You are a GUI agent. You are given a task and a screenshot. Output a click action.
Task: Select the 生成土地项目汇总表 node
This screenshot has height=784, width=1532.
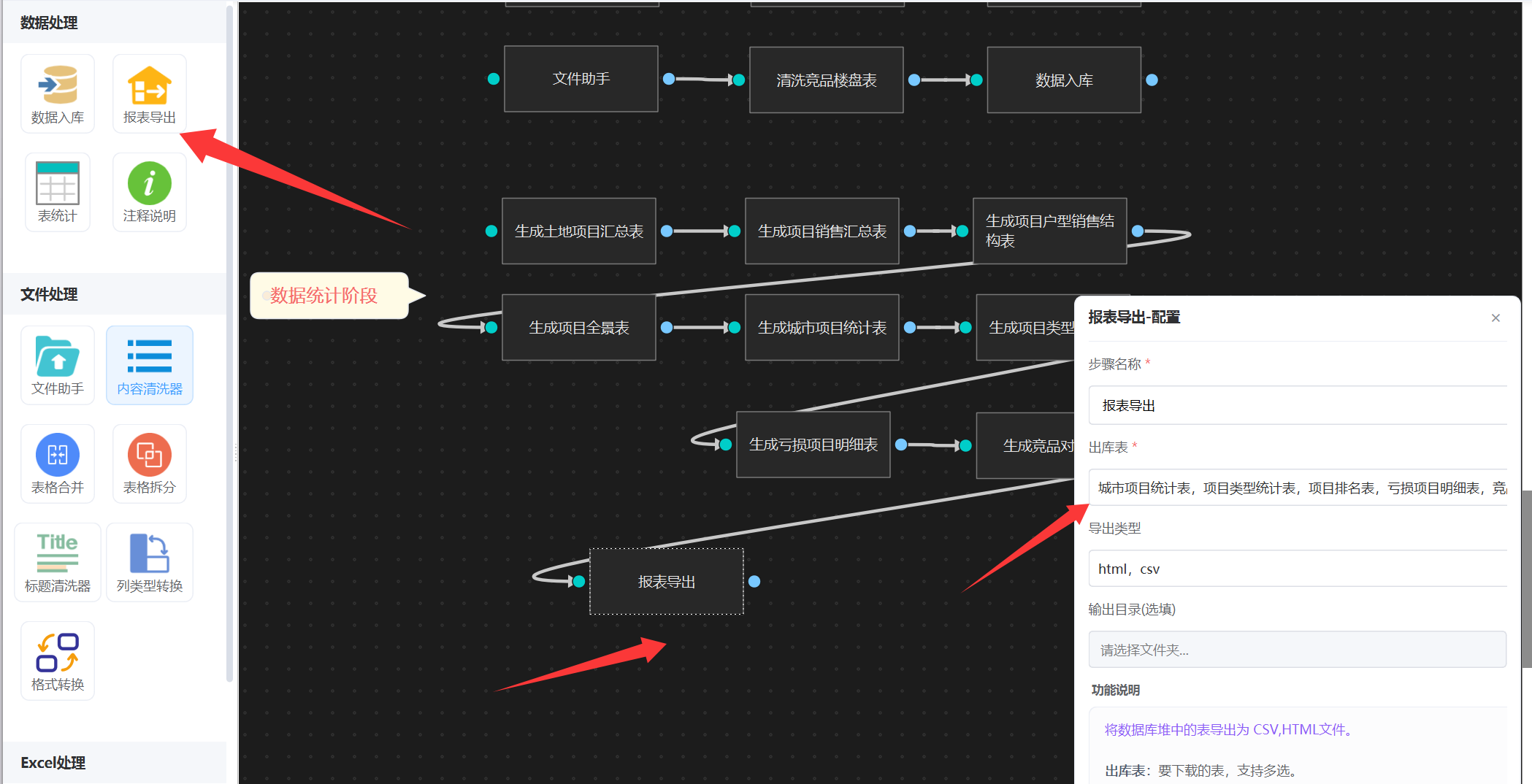point(579,231)
